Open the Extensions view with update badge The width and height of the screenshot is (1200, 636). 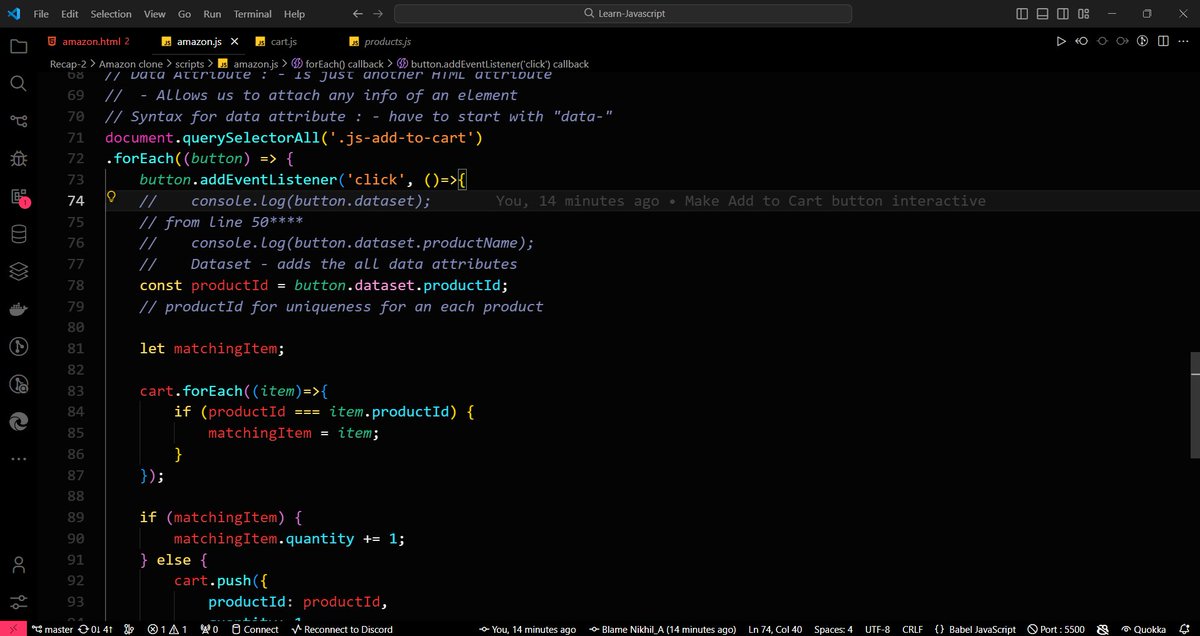(x=18, y=196)
